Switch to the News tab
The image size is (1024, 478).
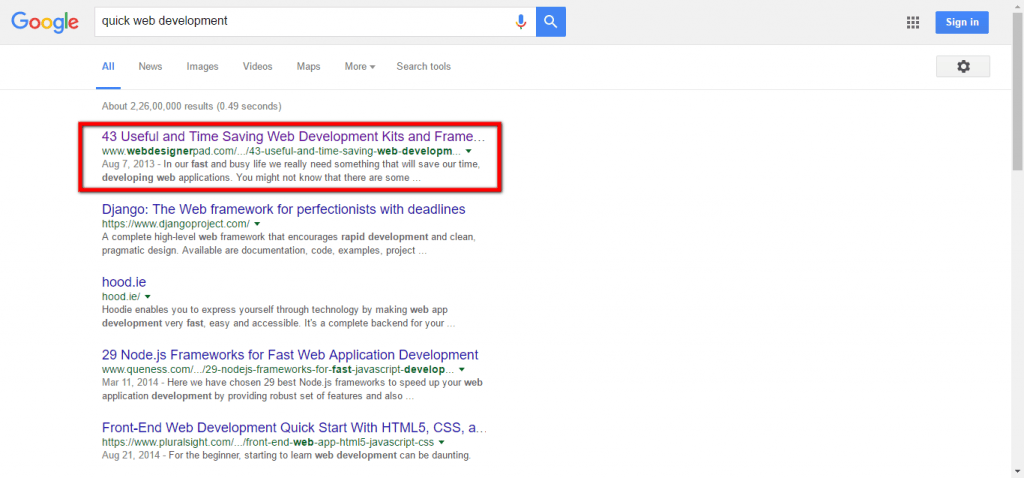[x=150, y=67]
